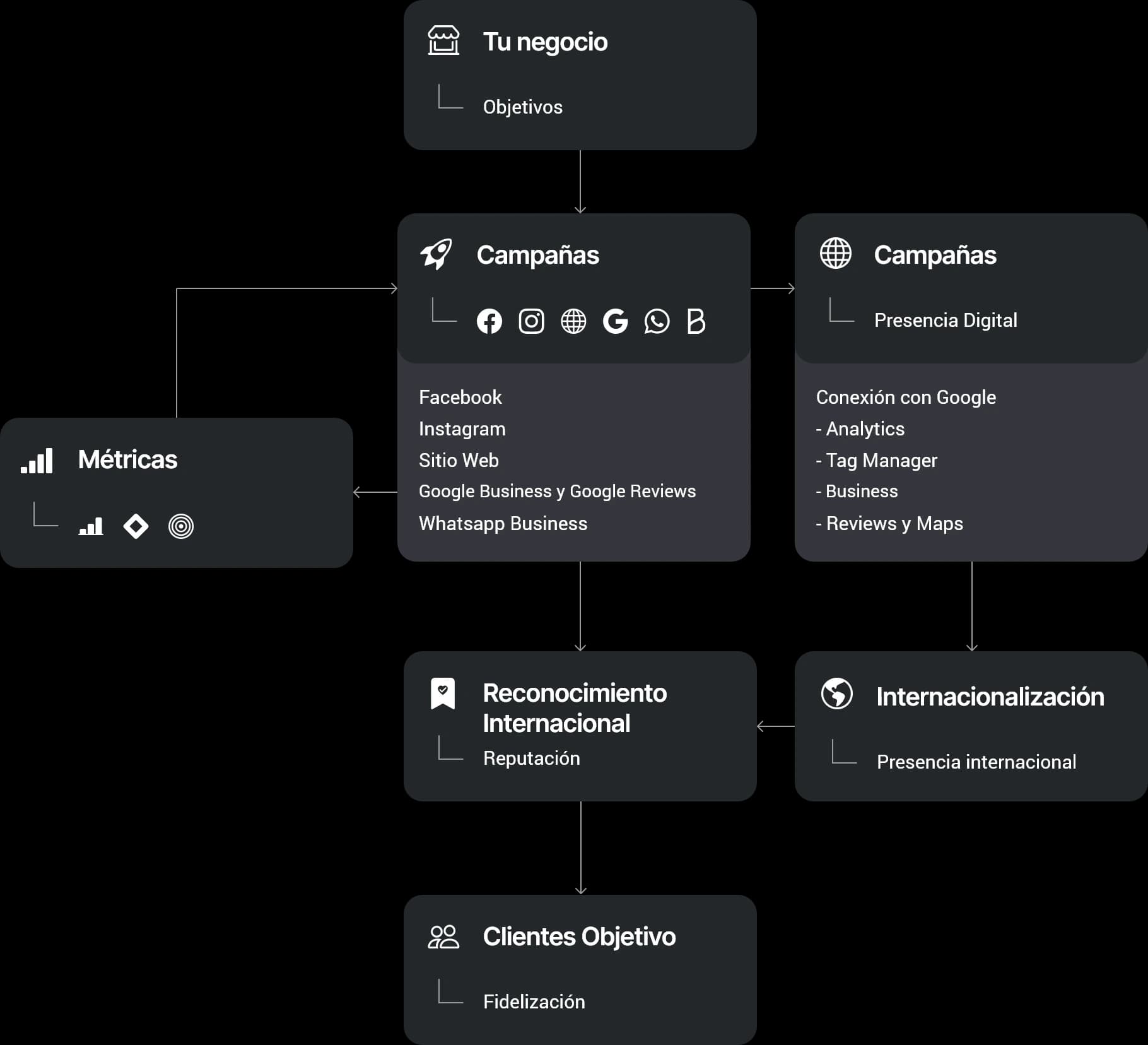This screenshot has width=1148, height=1045.
Task: Click the Presencia Digital label
Action: coord(945,321)
